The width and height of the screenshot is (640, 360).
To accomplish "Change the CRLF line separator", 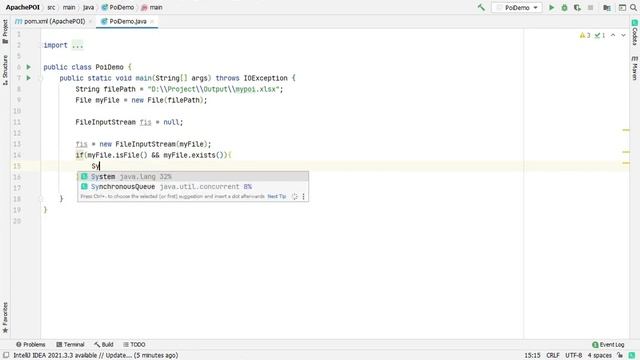I will 553,356.
